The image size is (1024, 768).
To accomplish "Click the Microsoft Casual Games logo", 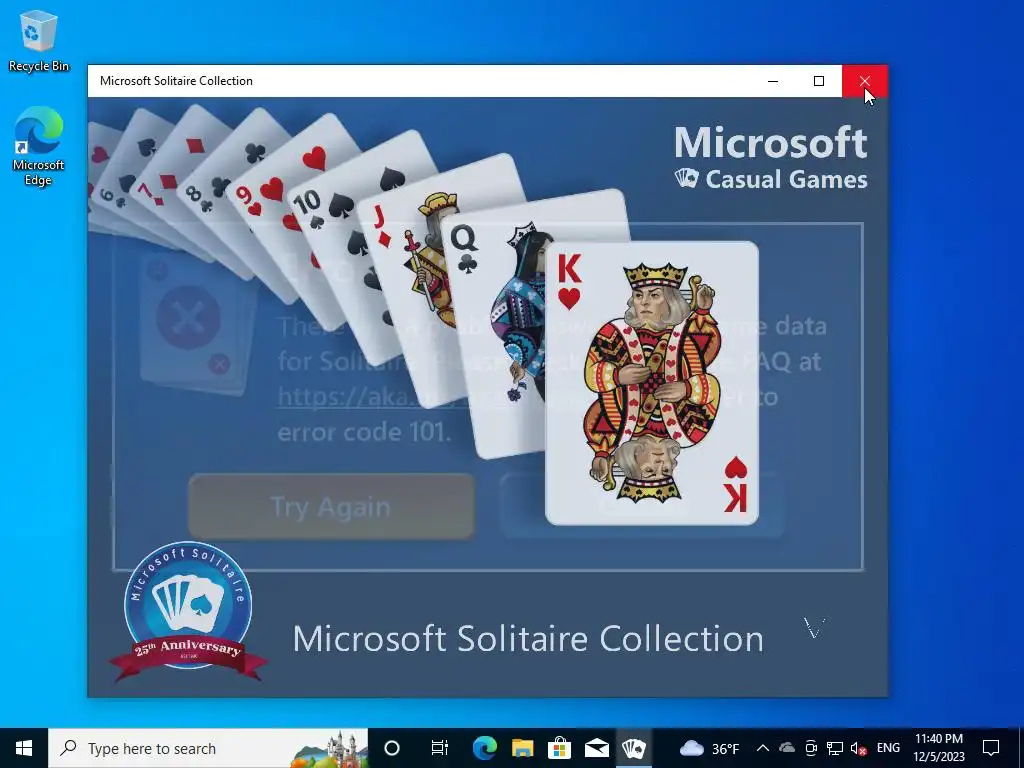I will pos(771,158).
